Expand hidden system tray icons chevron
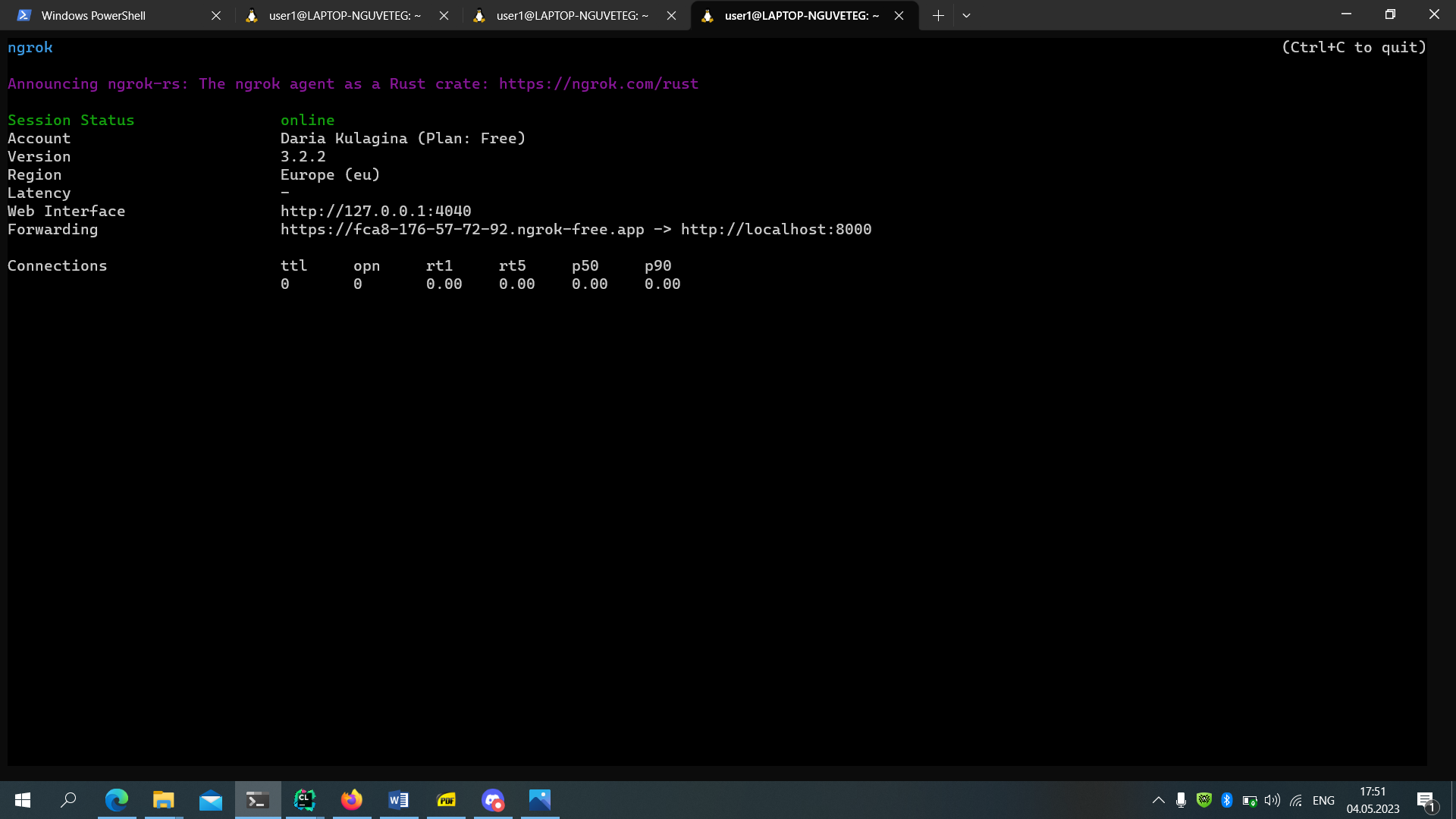This screenshot has width=1456, height=819. click(1158, 800)
